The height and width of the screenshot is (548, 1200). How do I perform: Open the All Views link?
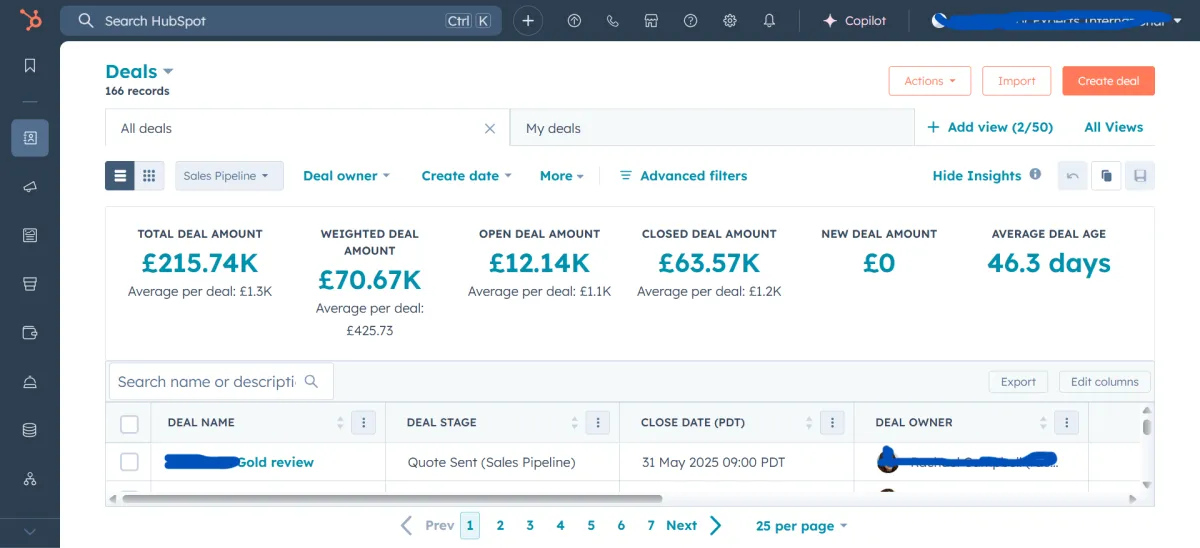1113,127
